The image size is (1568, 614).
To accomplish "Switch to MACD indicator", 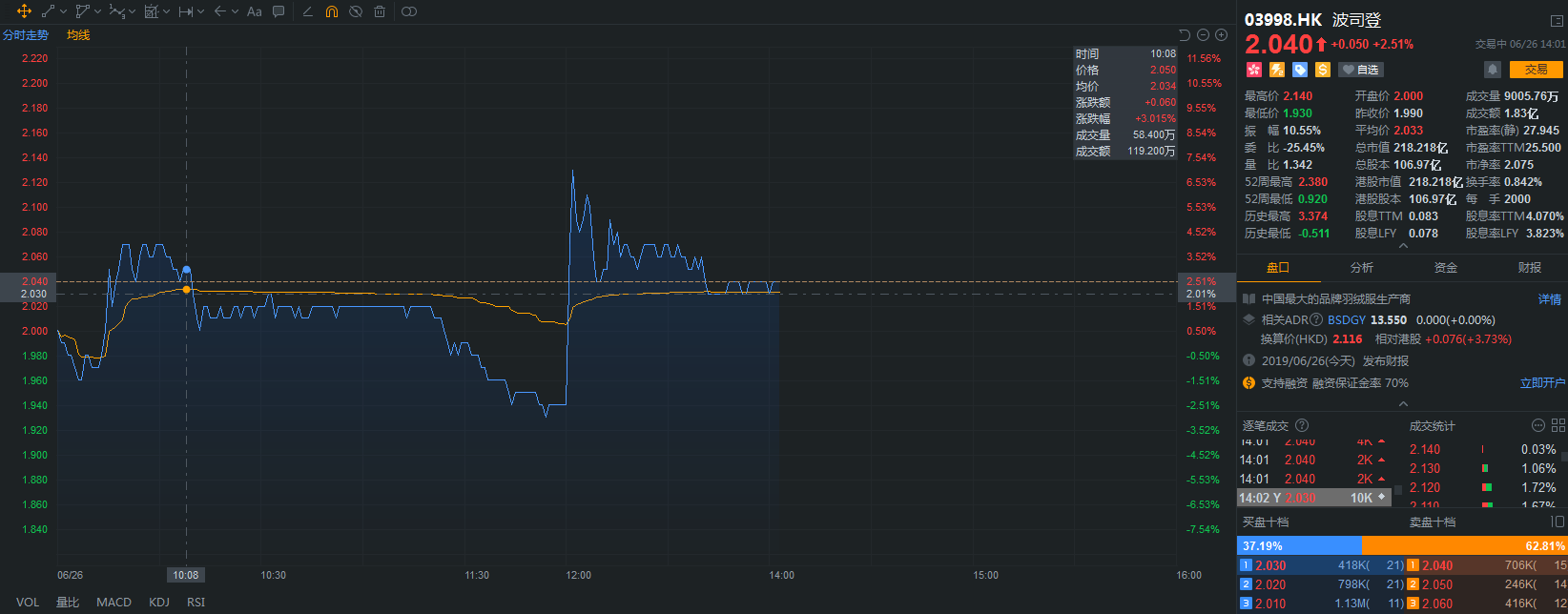I will (x=113, y=602).
